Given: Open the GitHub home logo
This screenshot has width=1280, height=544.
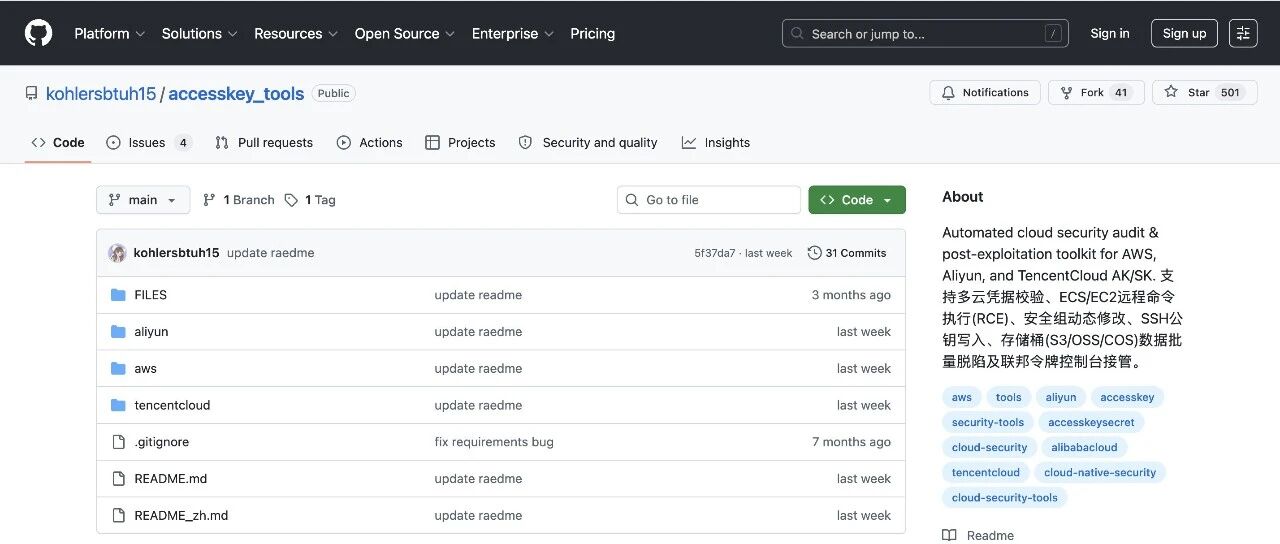Looking at the screenshot, I should [x=38, y=33].
